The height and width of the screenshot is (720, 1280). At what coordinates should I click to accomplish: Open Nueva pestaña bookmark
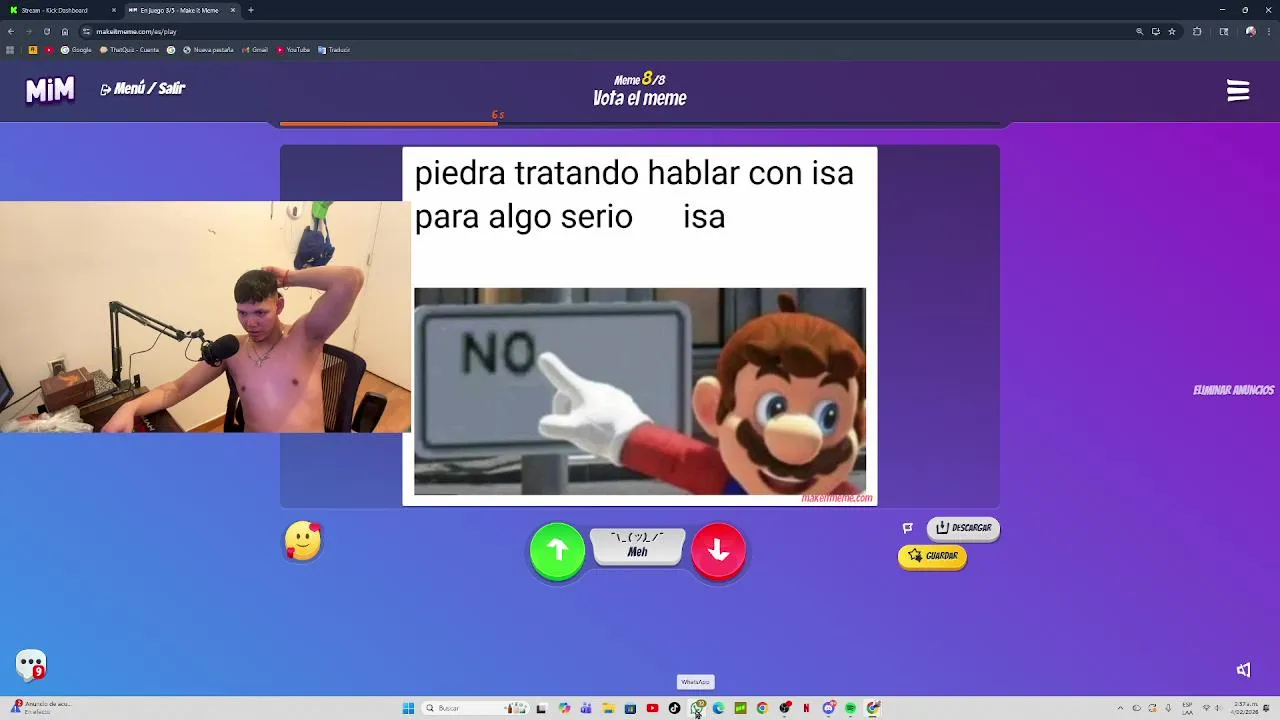[x=208, y=49]
